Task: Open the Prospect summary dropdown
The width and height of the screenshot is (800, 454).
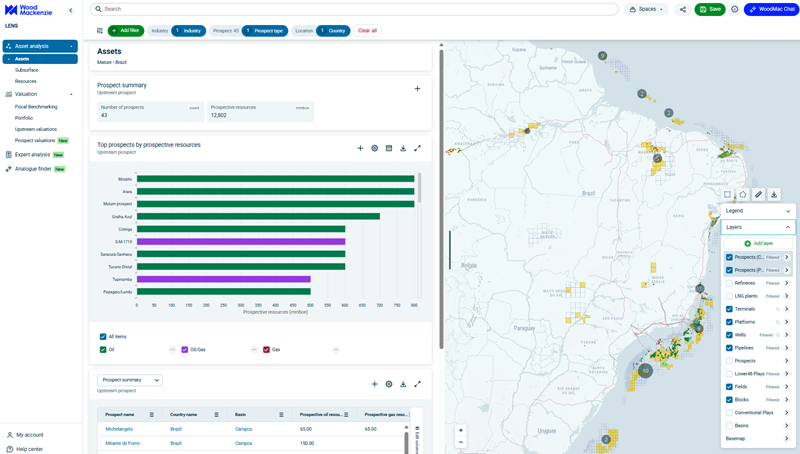Action: (x=129, y=380)
